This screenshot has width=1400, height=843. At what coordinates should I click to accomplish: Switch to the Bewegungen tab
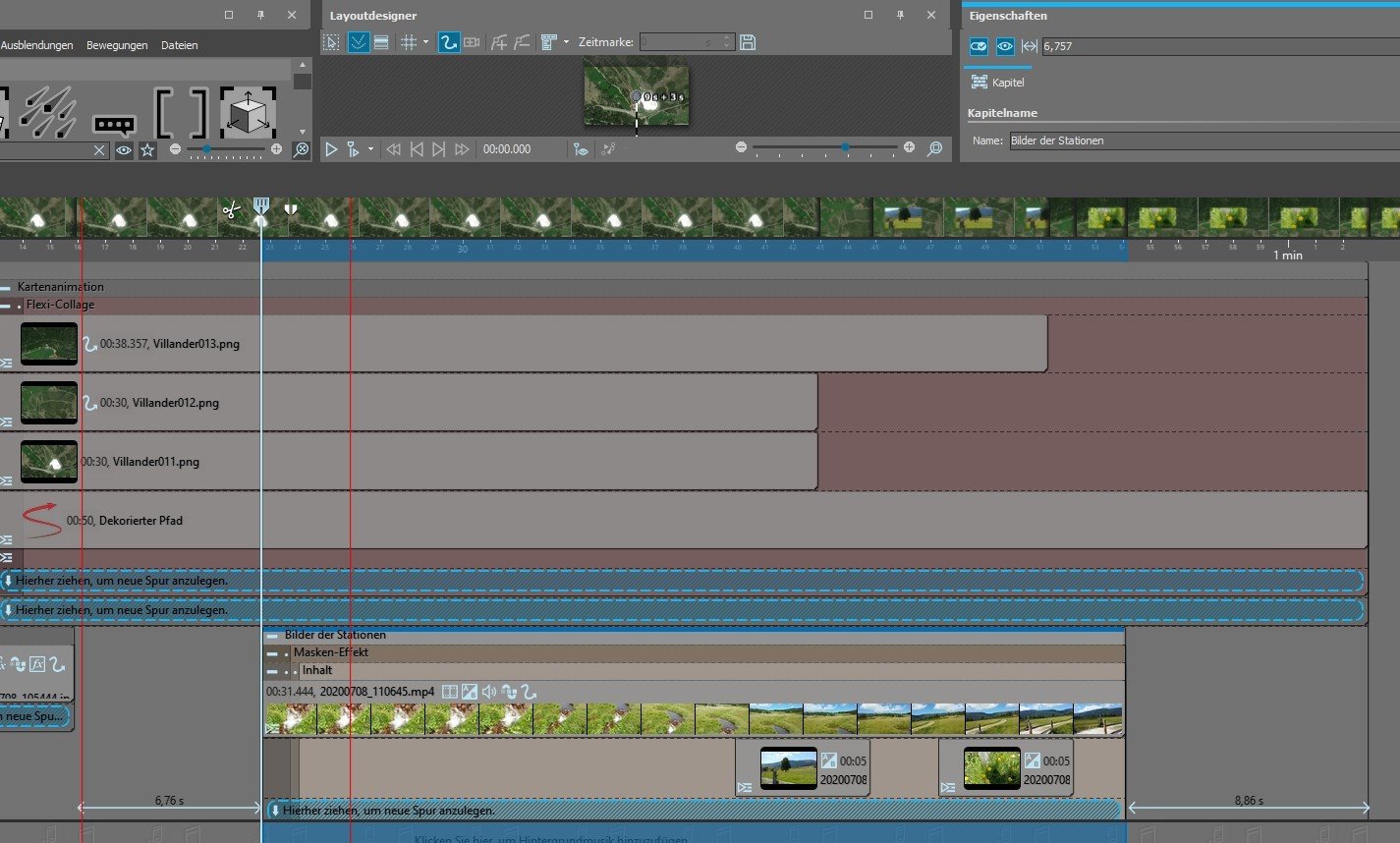click(x=117, y=45)
